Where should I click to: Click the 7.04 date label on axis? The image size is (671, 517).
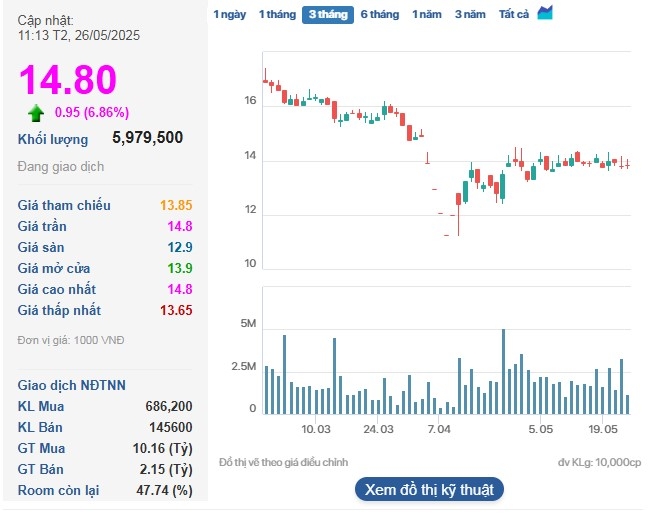tap(439, 429)
